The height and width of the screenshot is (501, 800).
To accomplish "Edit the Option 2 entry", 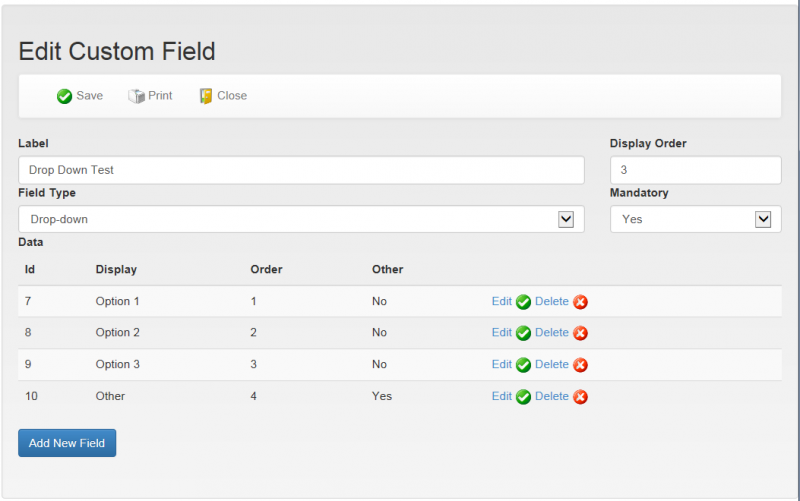I will pyautogui.click(x=502, y=332).
